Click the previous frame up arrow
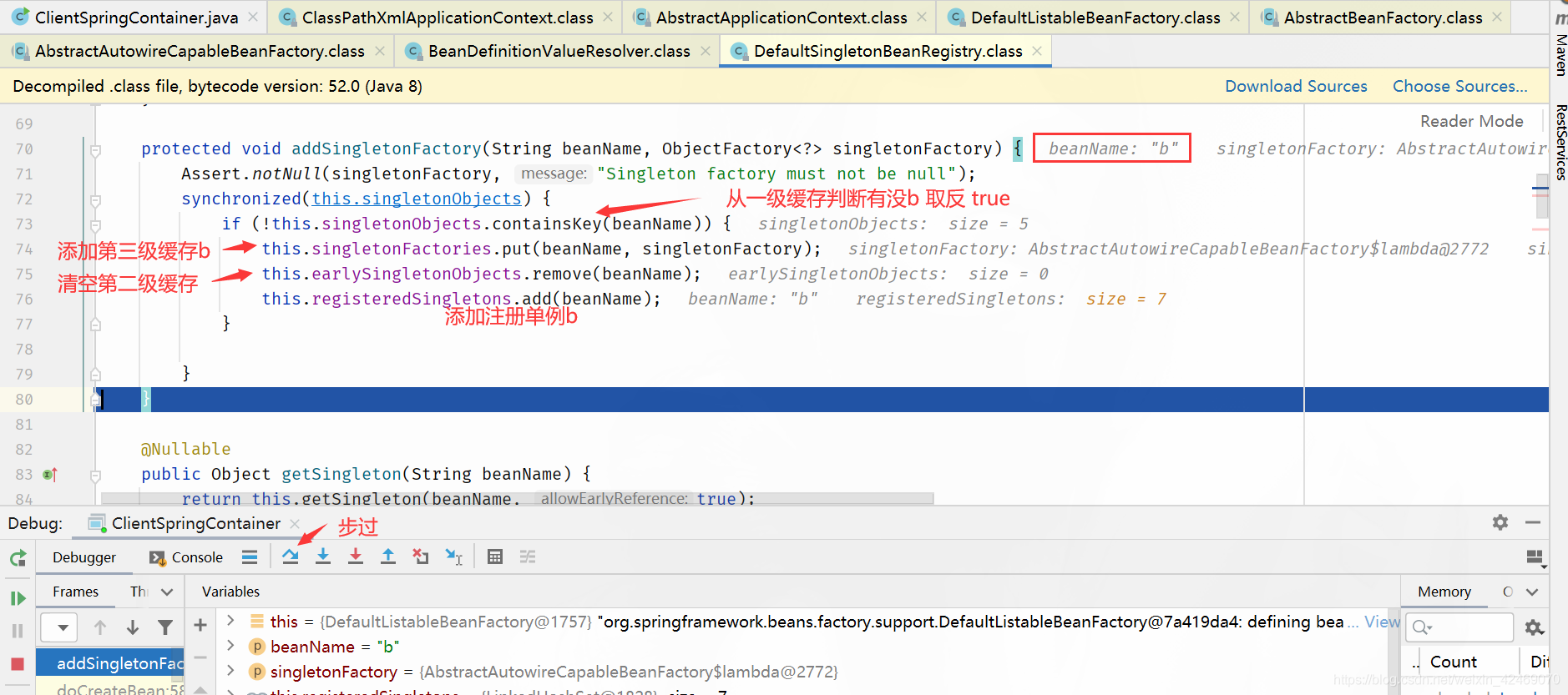The height and width of the screenshot is (695, 1568). tap(100, 627)
